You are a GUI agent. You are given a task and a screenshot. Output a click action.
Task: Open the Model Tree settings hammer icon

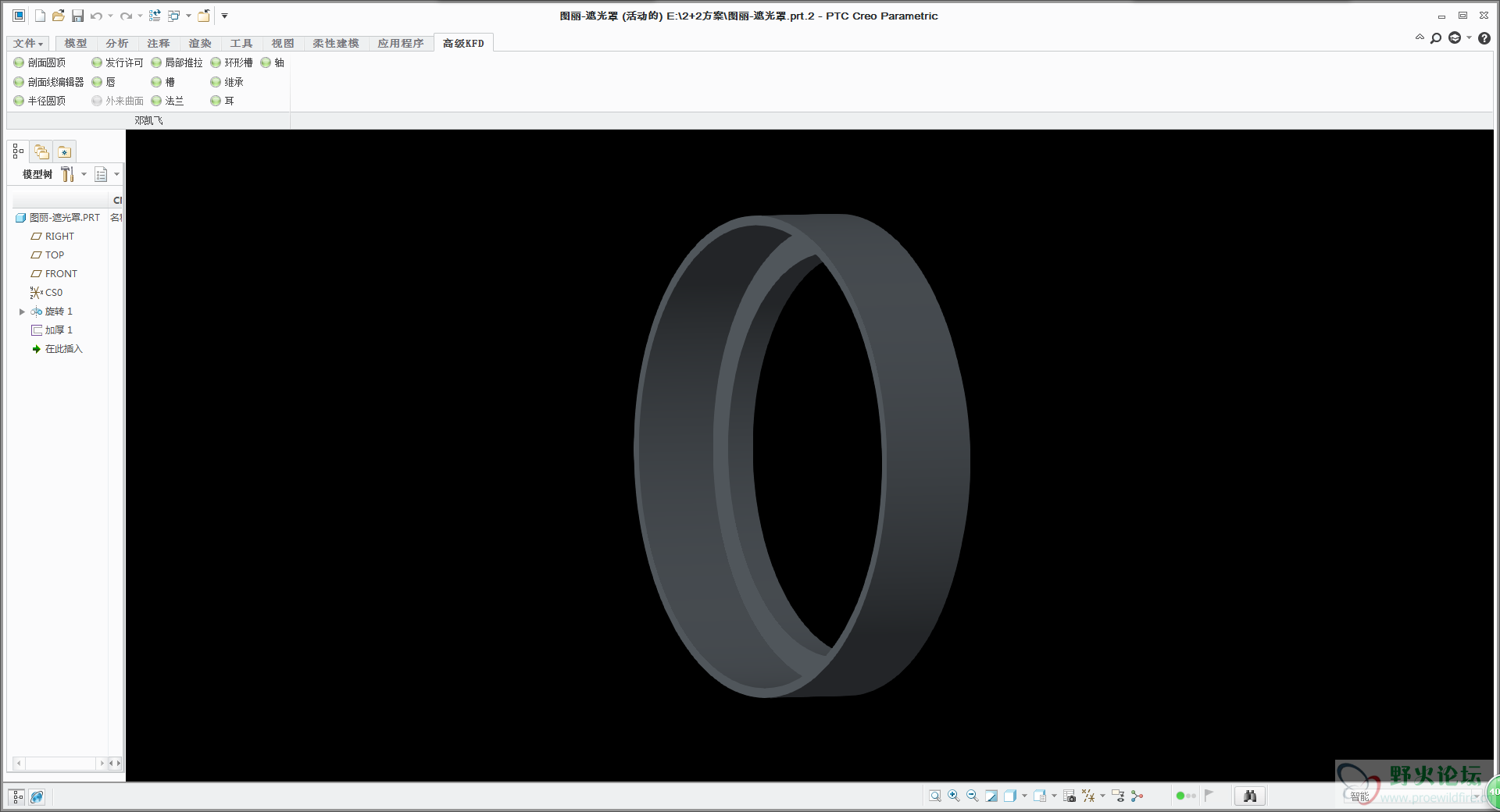point(68,174)
